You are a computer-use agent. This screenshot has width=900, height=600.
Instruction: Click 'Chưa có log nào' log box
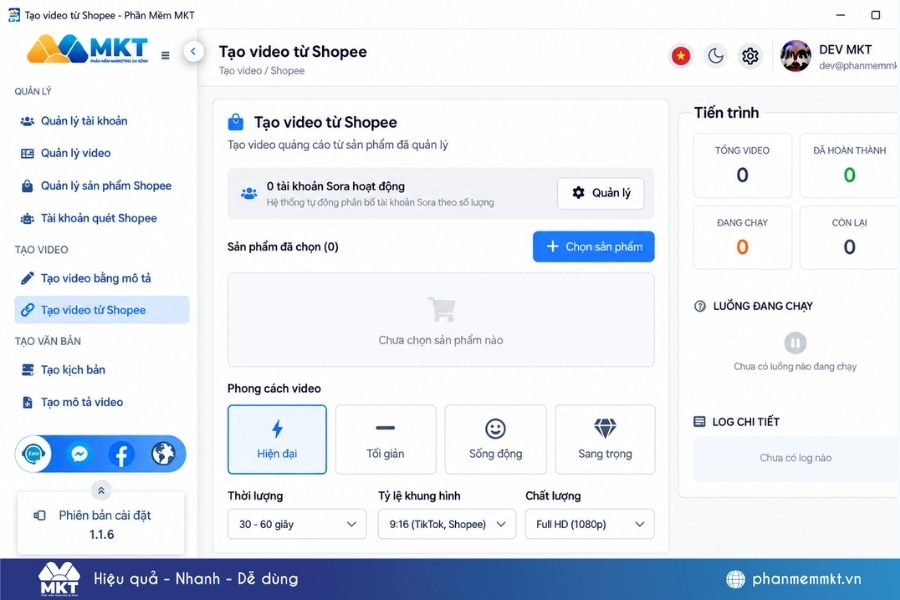click(x=796, y=458)
